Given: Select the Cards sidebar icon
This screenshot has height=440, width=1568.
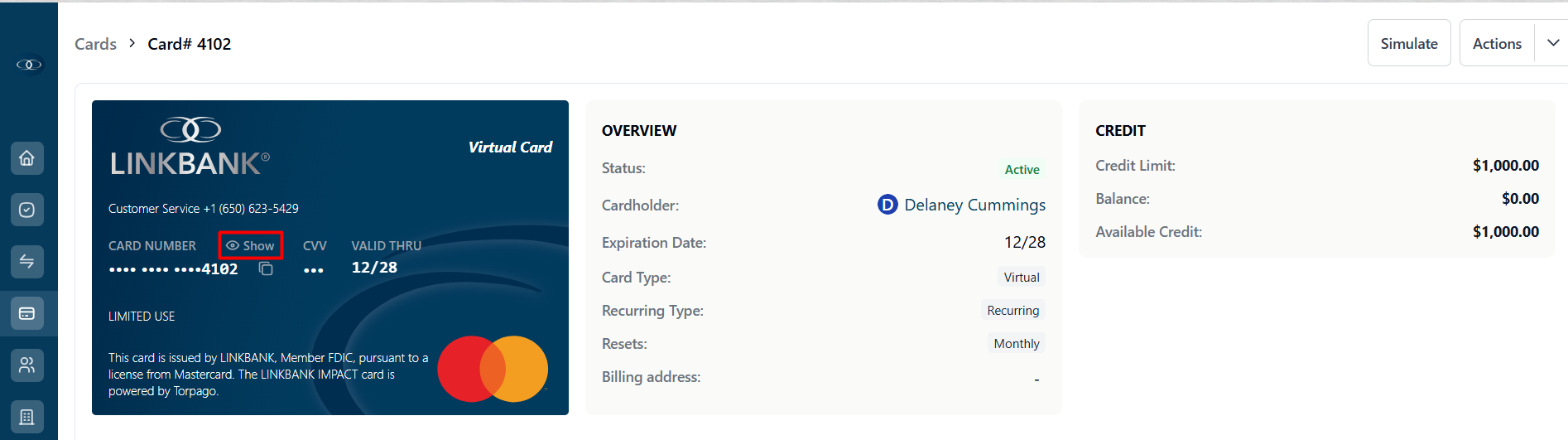Looking at the screenshot, I should tap(26, 313).
